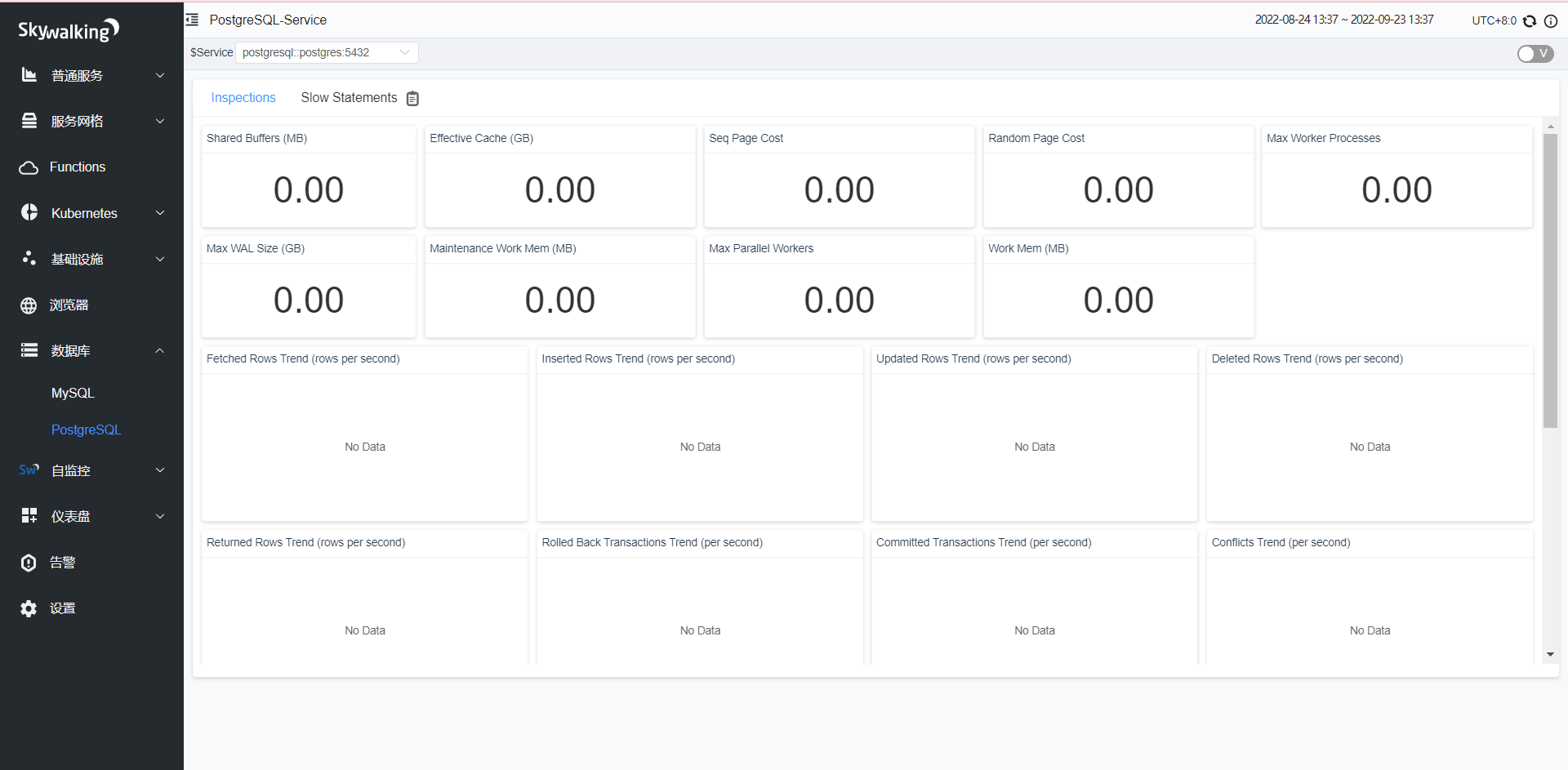Click the 数据库 list icon
This screenshot has width=1568, height=770.
29,350
